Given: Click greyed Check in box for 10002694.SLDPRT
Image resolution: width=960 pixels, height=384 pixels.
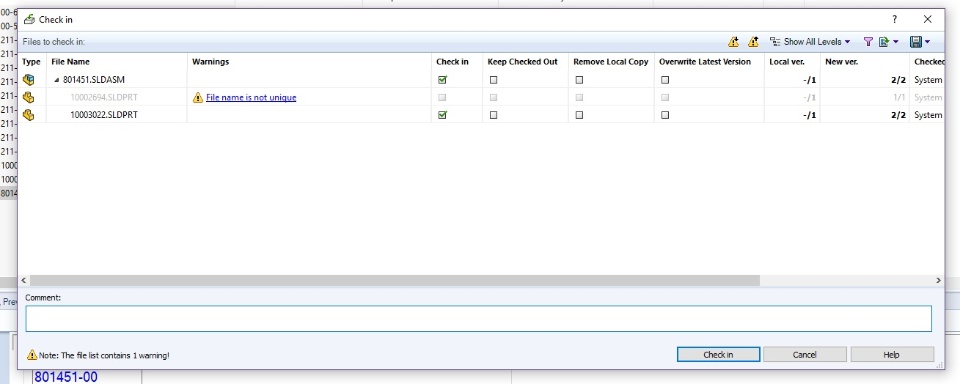Looking at the screenshot, I should [443, 97].
